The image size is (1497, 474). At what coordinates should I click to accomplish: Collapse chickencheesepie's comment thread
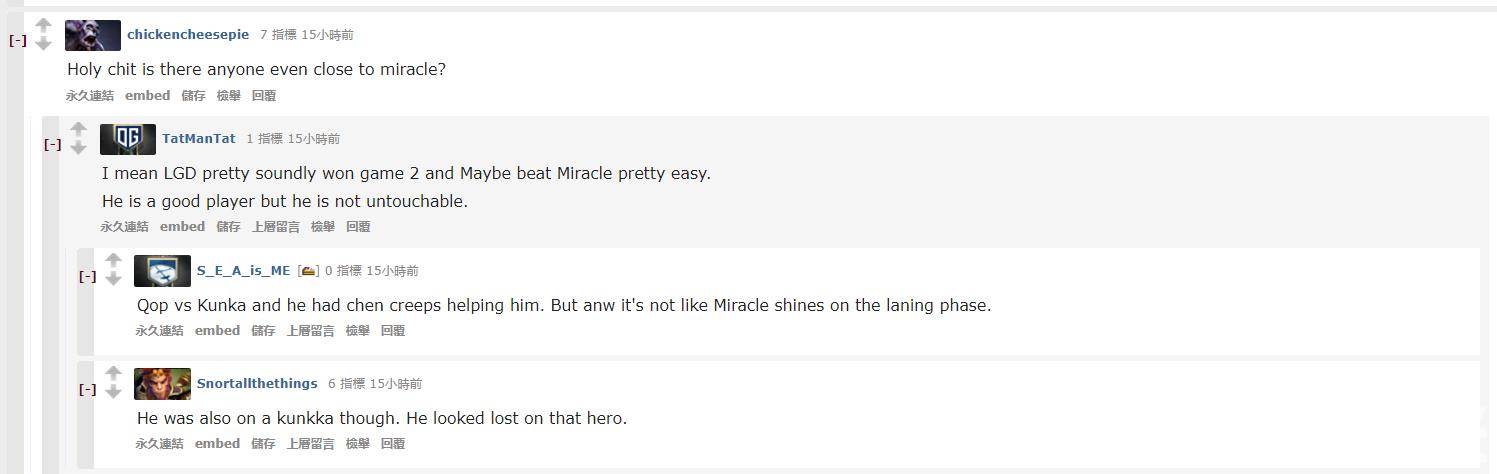pos(18,41)
